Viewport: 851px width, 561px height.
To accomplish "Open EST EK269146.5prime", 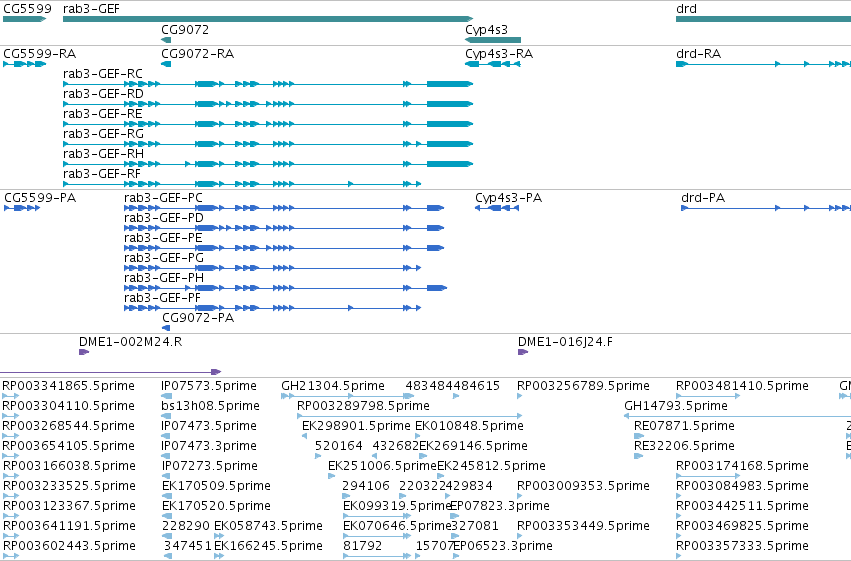I will (473, 446).
